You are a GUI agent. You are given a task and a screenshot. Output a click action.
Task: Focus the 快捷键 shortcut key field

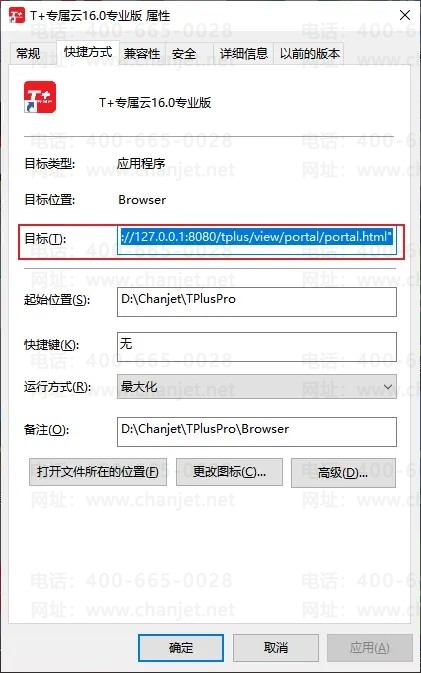257,347
